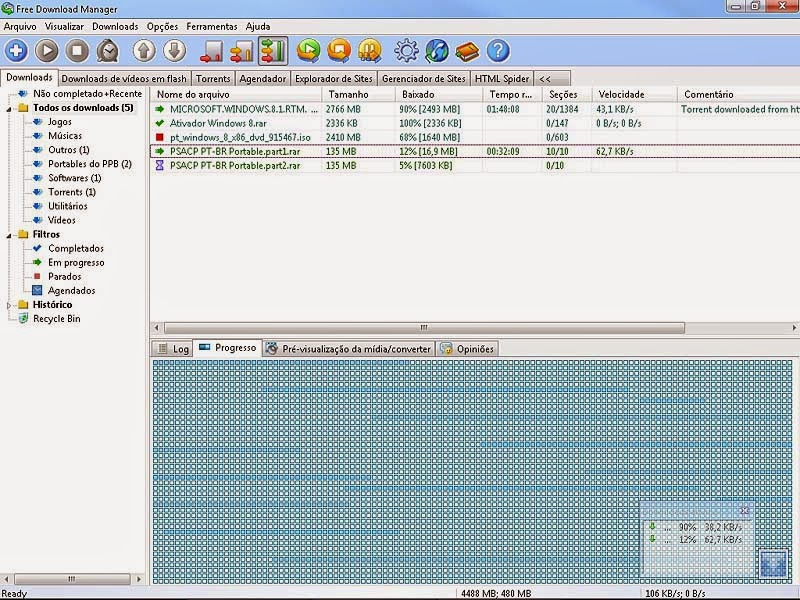Screen dimensions: 800x600
Task: Click floating drop box icon at bottom right
Action: click(x=773, y=564)
